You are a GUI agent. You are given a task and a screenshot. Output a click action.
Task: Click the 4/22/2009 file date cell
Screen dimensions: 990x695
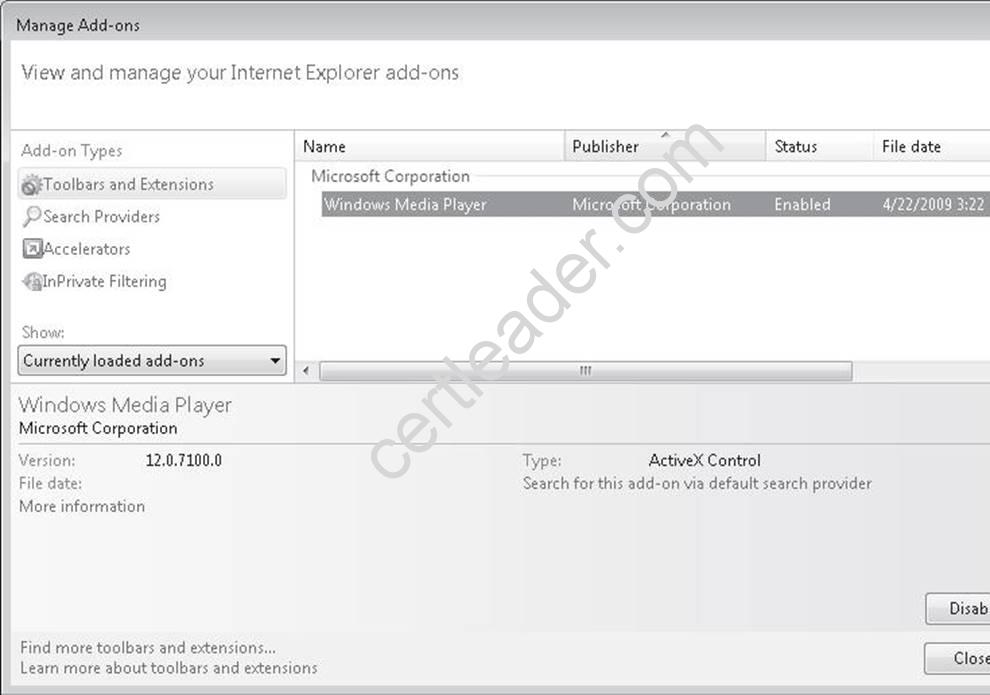tap(933, 205)
